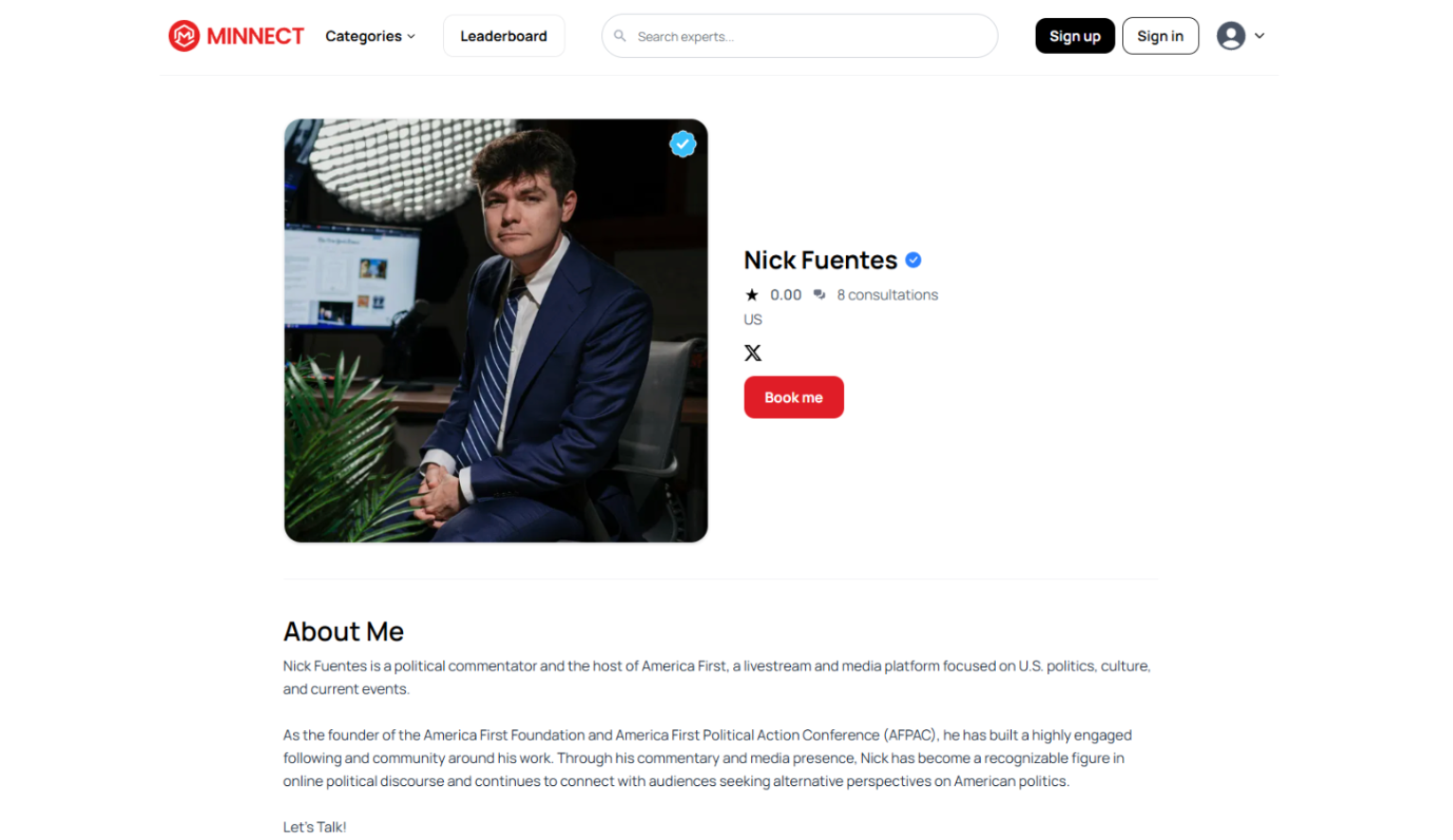Image resolution: width=1453 pixels, height=840 pixels.
Task: Click the Book me button
Action: pos(793,396)
